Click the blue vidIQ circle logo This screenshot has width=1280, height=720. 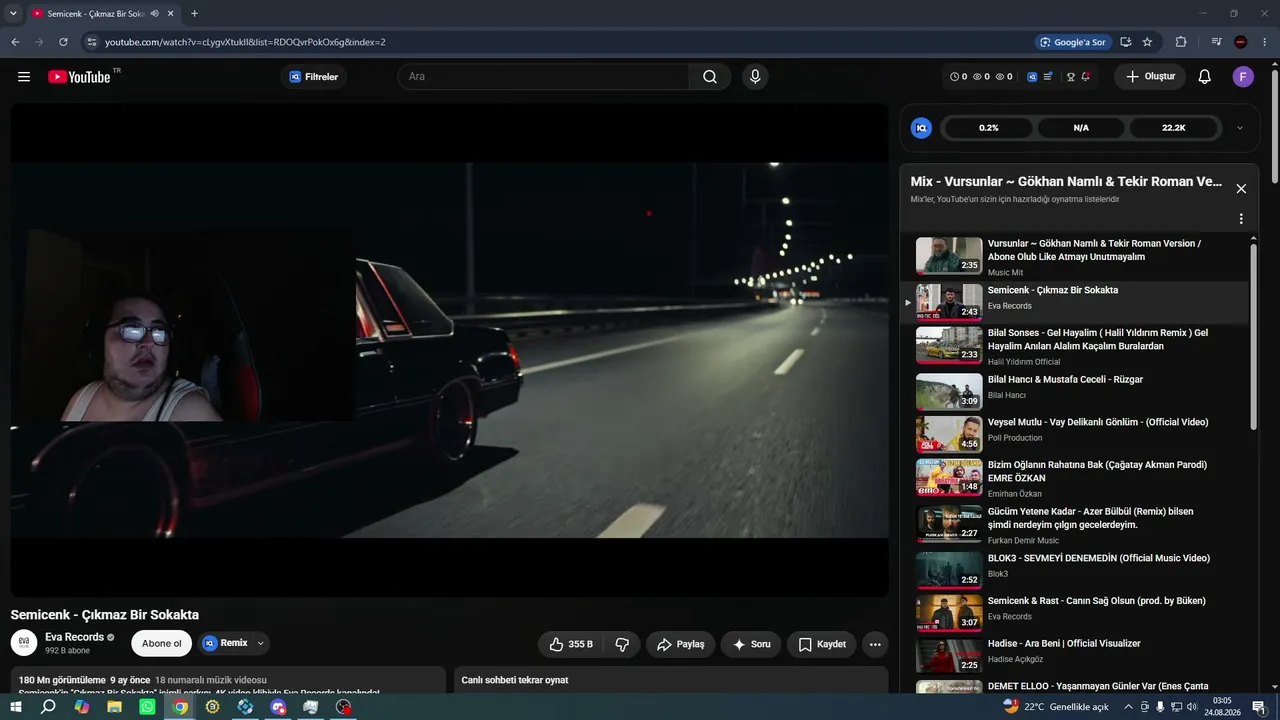[922, 128]
